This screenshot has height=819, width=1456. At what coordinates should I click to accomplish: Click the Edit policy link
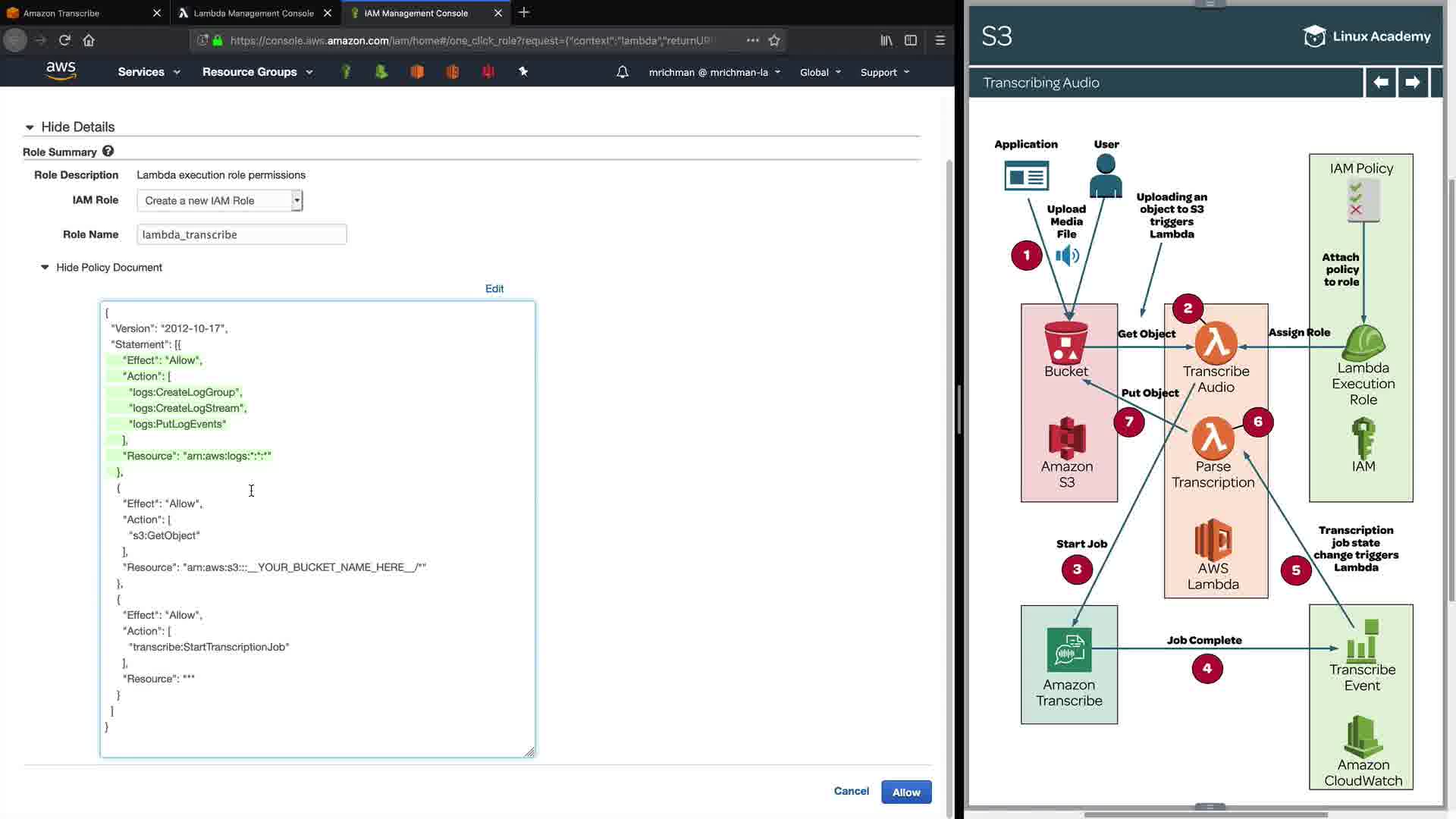pyautogui.click(x=494, y=288)
